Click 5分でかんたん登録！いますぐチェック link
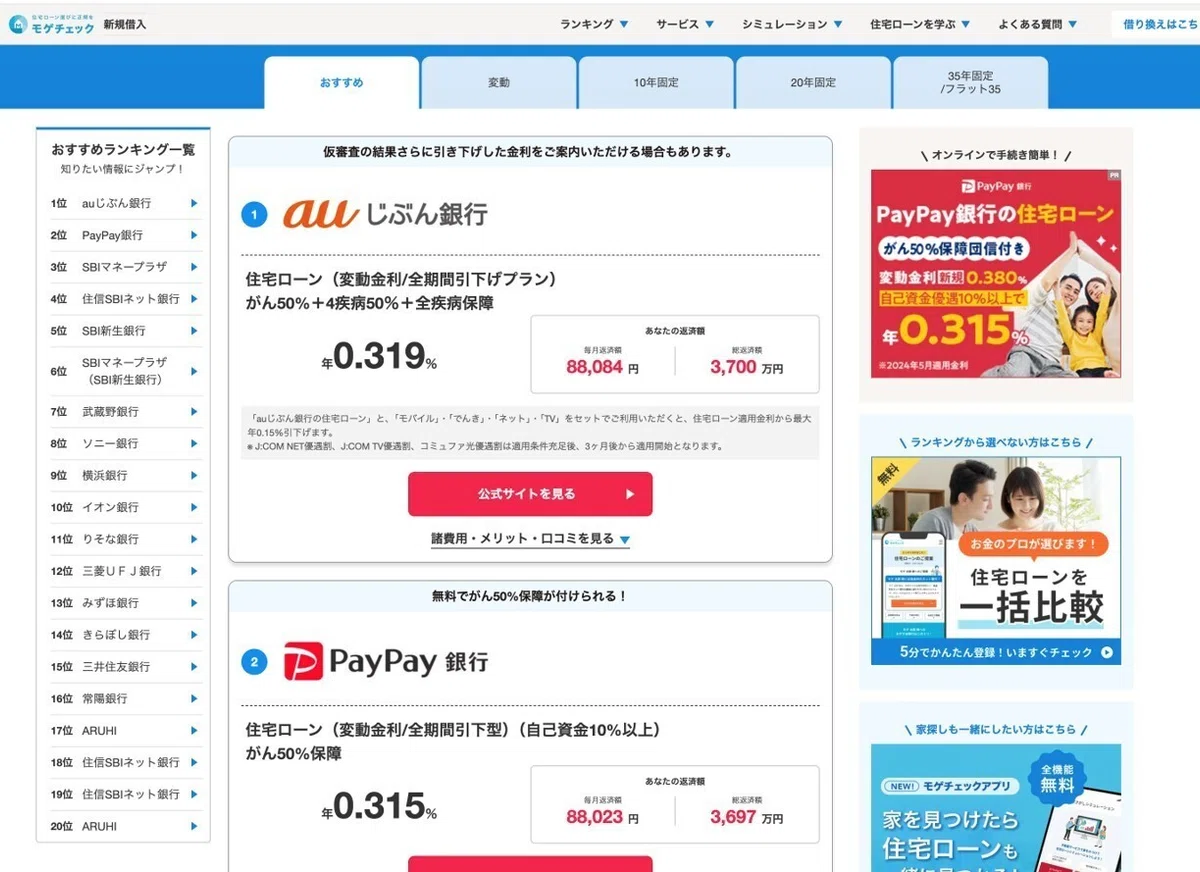 click(996, 652)
